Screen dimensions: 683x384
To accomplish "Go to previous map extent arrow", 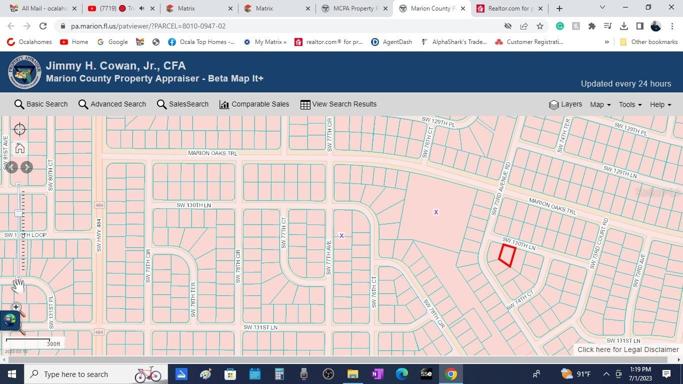I will coord(12,167).
